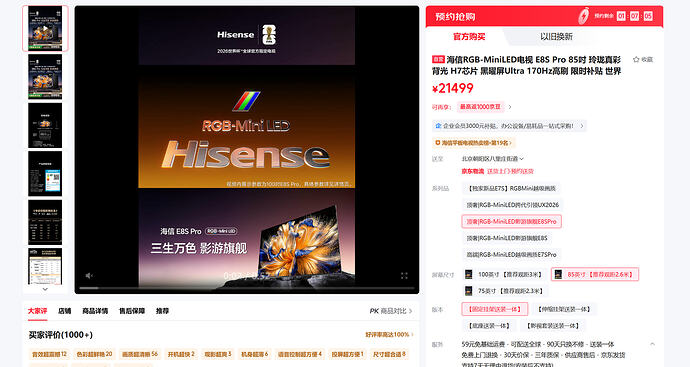Image resolution: width=690 pixels, height=367 pixels.
Task: Filter reviews by 开机超快 2 tag
Action: click(180, 354)
